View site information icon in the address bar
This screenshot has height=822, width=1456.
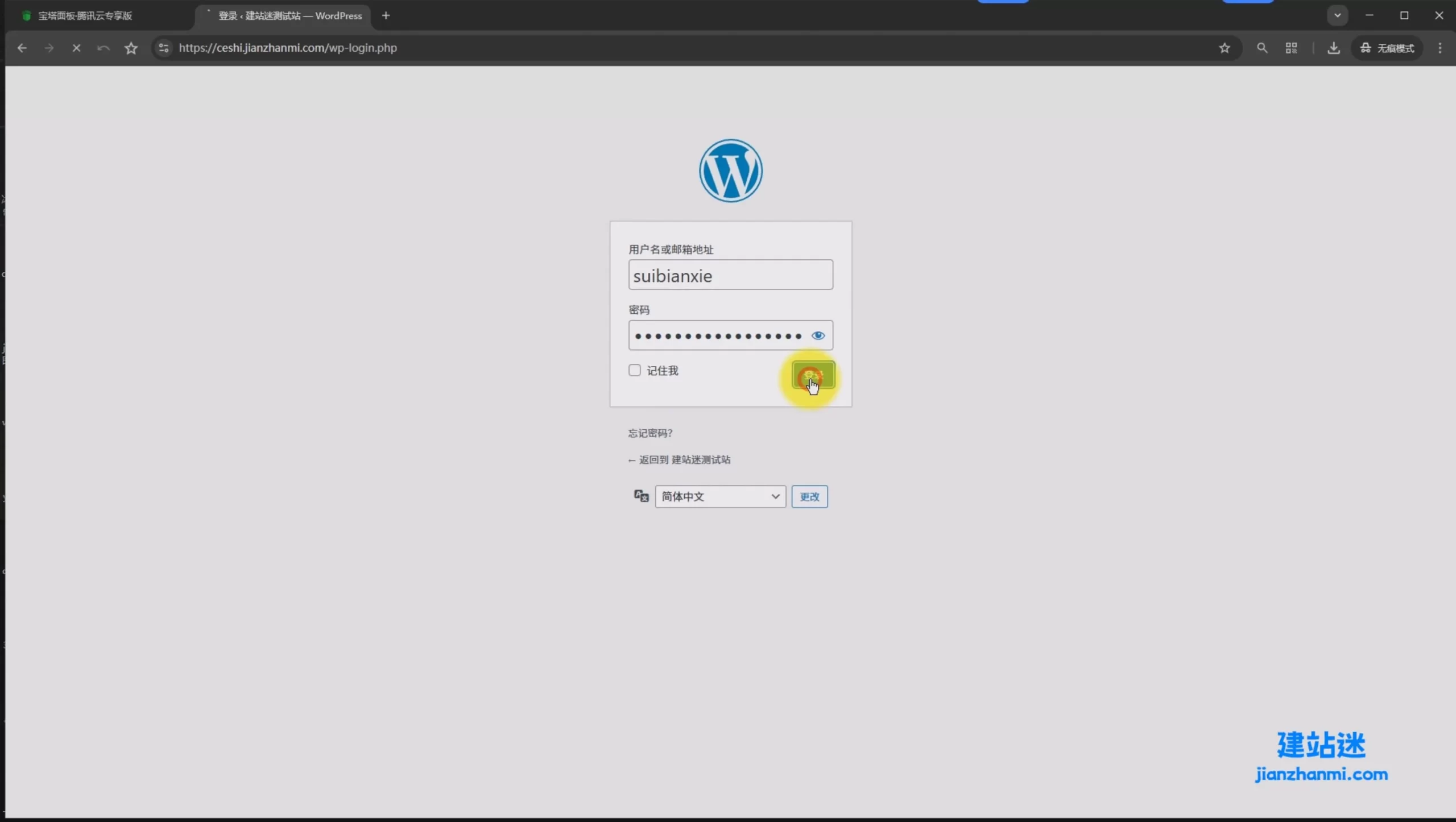tap(164, 48)
